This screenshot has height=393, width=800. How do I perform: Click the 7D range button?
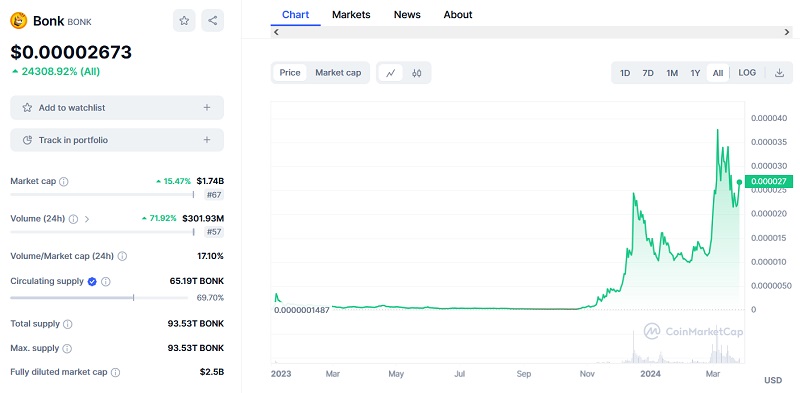point(648,73)
